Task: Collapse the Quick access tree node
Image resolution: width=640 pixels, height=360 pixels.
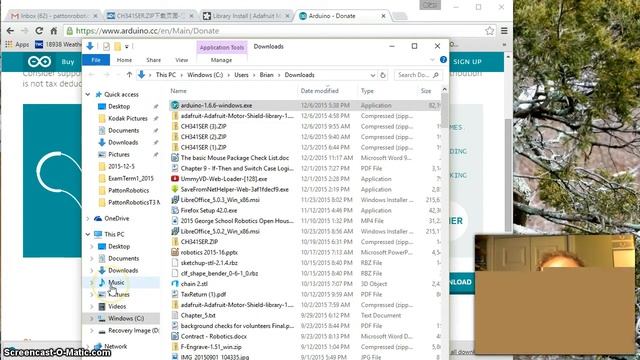Action: coord(88,94)
